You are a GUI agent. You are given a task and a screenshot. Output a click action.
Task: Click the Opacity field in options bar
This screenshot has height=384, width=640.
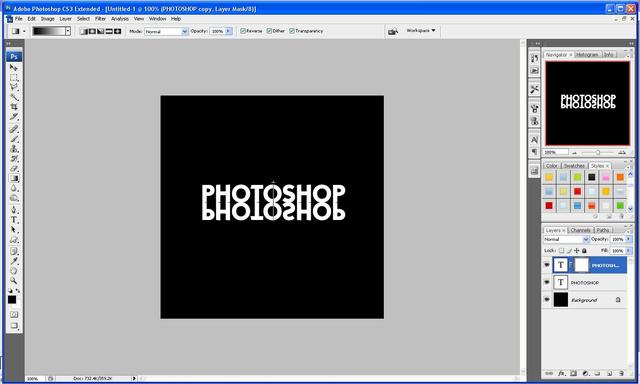(x=217, y=31)
